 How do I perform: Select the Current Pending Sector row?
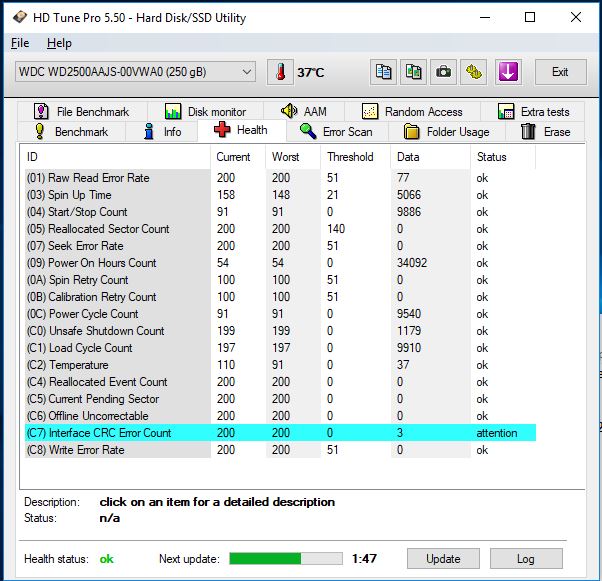click(x=280, y=399)
